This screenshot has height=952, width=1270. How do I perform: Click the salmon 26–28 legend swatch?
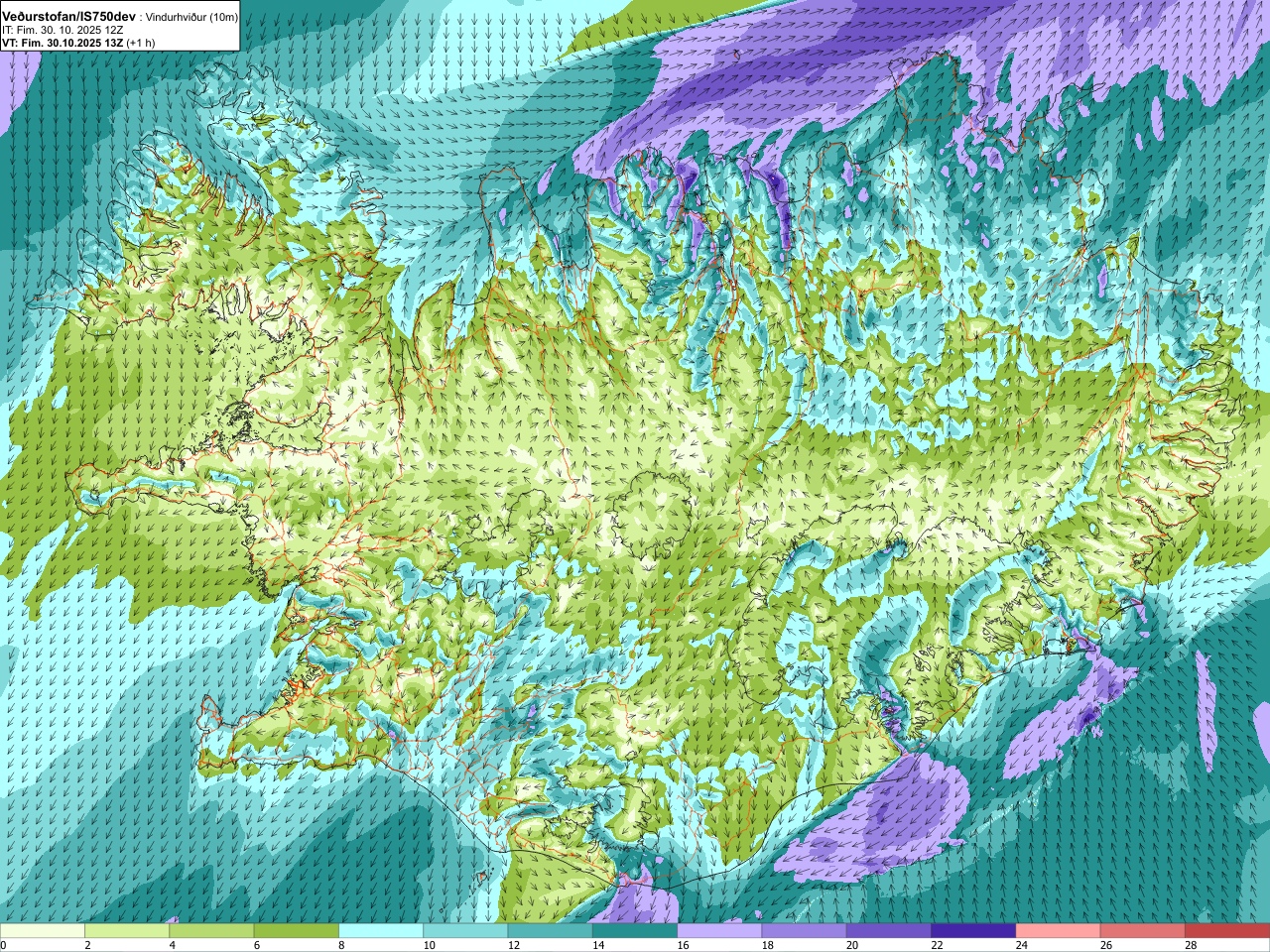(1143, 931)
